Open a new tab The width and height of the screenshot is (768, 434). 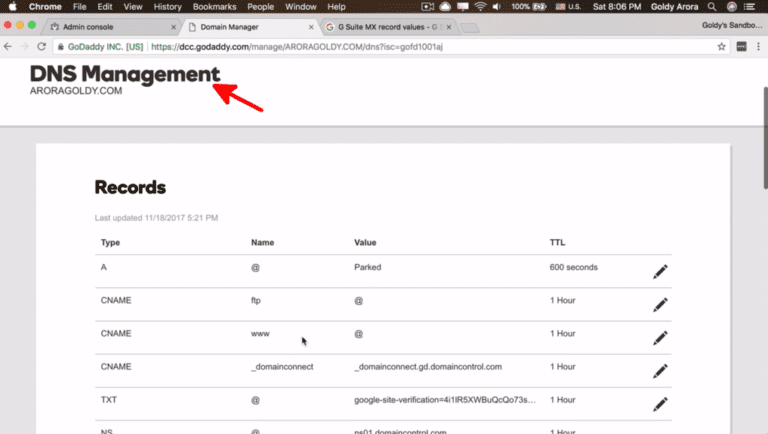point(470,28)
